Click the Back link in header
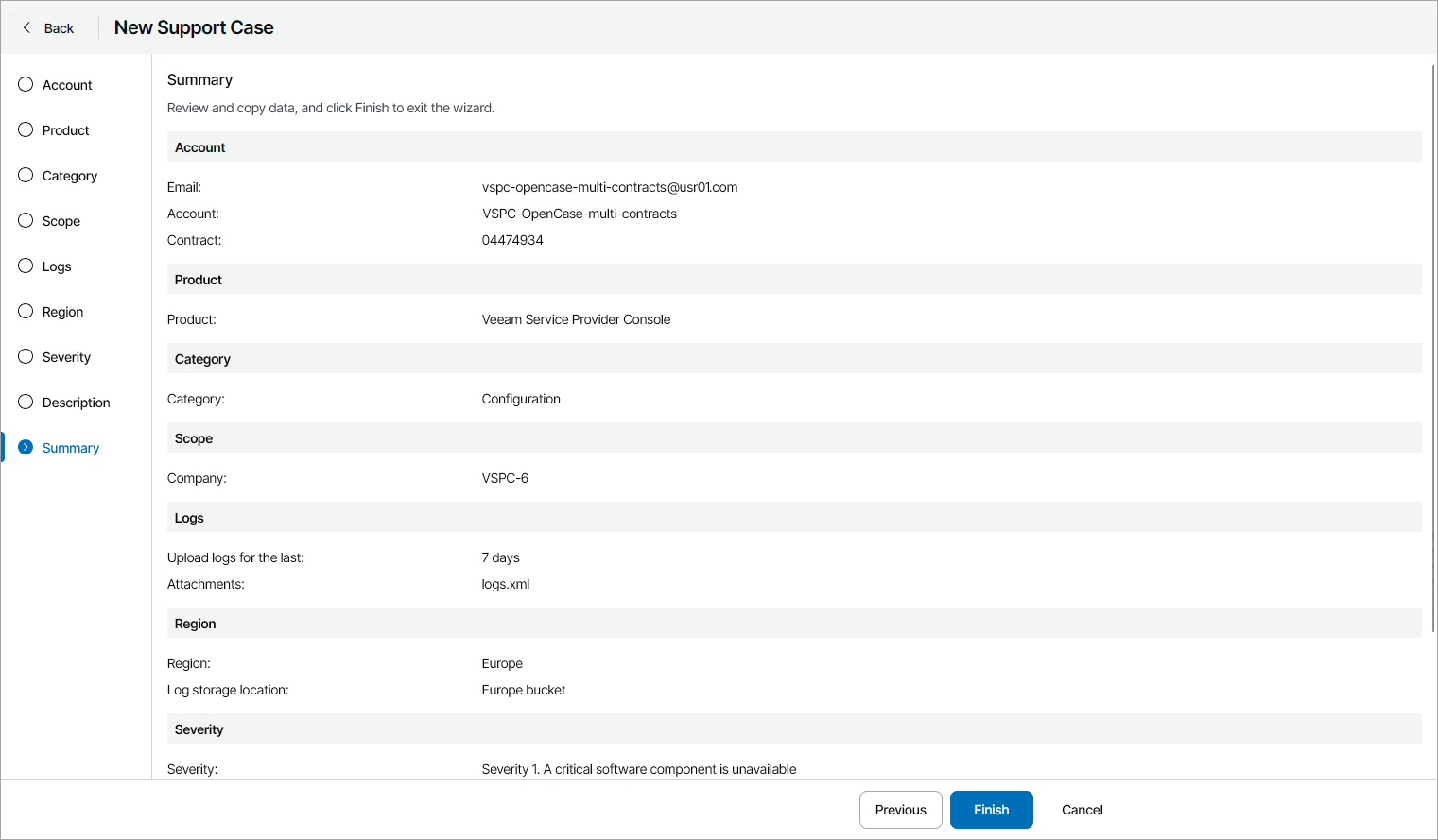Screen dimensions: 1438x840 [x=59, y=28]
